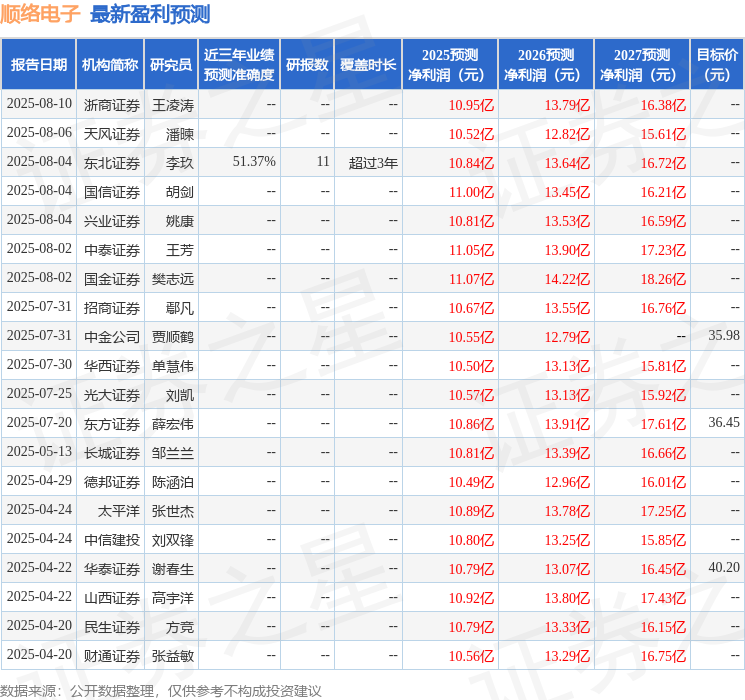Click researcher name 薛宏伟

(x=172, y=424)
